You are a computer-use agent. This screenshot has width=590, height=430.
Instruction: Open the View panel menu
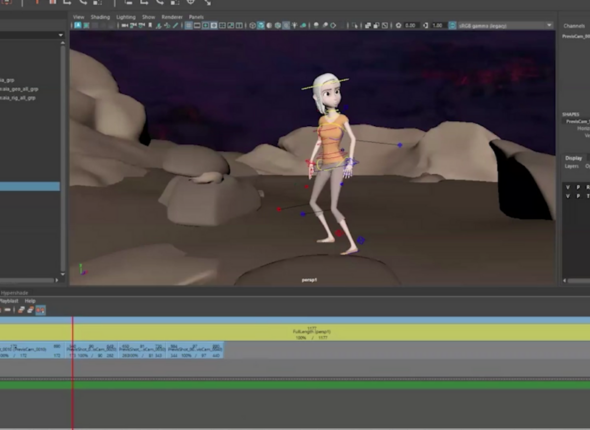(x=79, y=17)
